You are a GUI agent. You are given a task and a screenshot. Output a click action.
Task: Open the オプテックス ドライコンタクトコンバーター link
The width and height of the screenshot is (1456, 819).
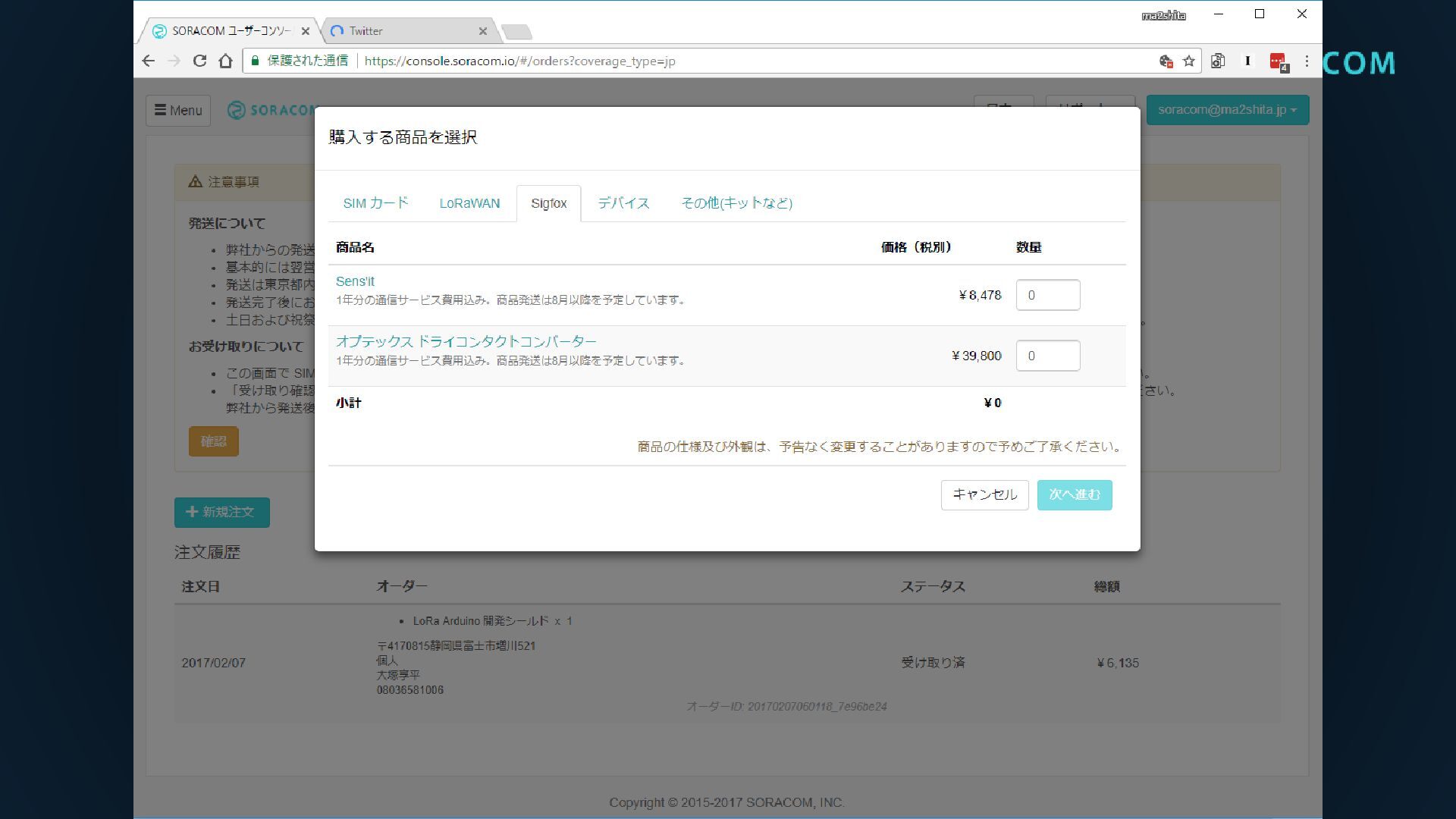coord(466,341)
